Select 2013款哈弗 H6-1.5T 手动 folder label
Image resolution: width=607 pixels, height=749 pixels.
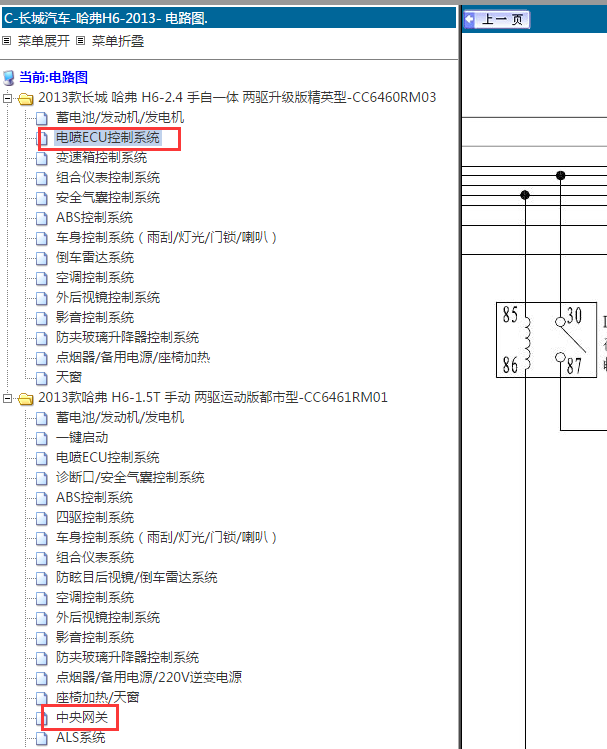point(213,397)
